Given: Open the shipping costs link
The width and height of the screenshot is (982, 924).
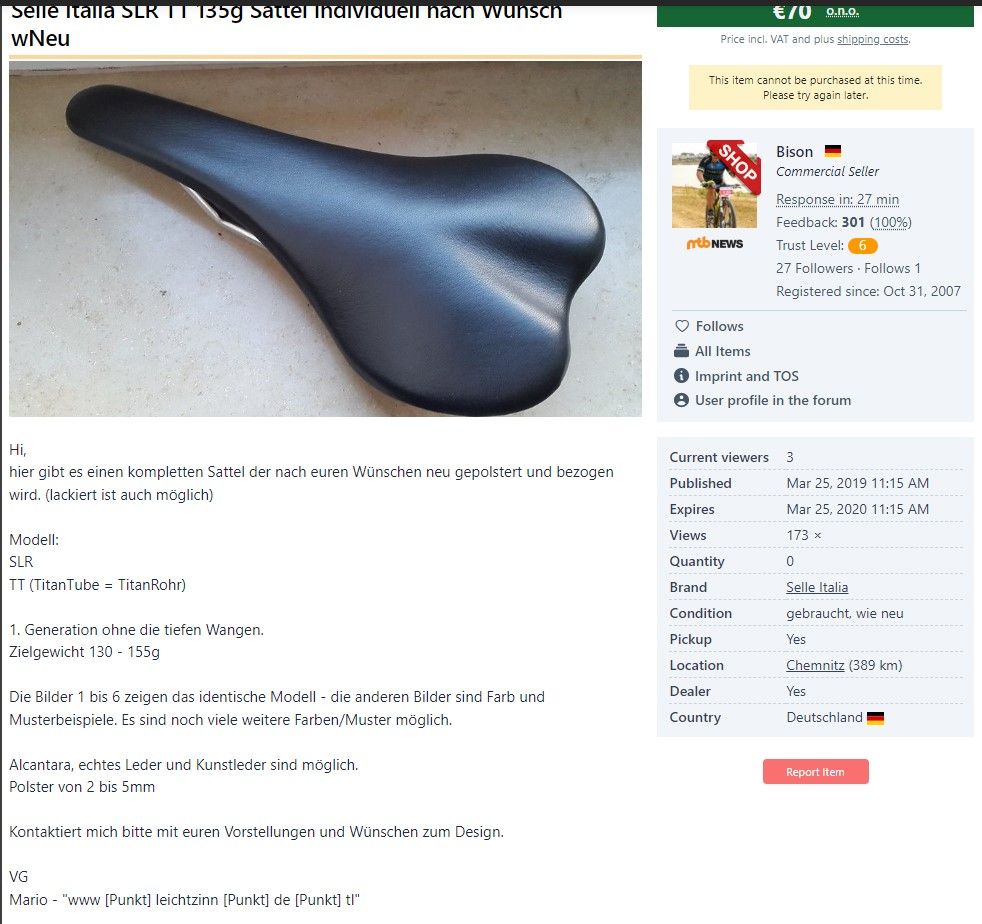Looking at the screenshot, I should click(x=872, y=39).
